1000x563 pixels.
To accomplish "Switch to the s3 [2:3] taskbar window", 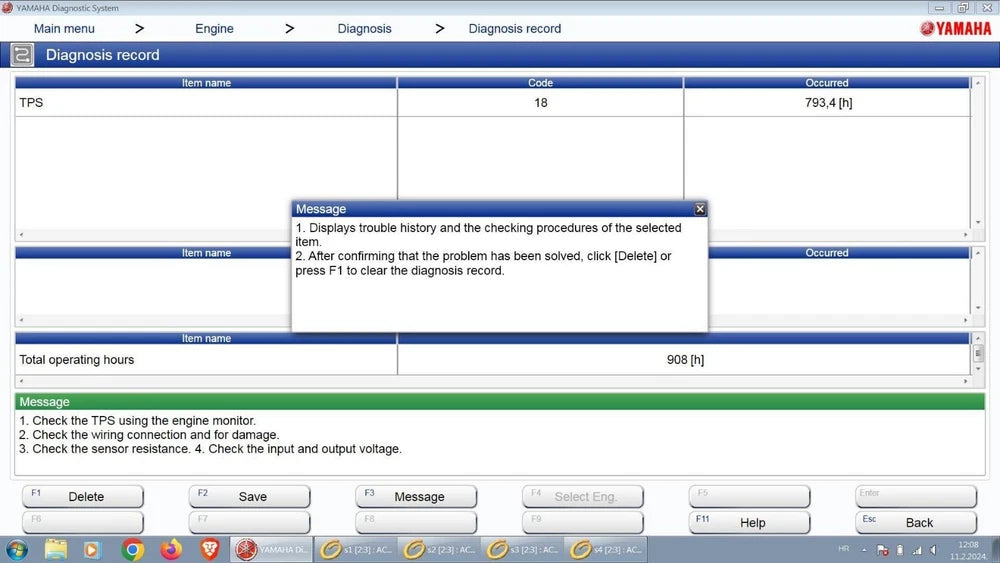I will [522, 549].
